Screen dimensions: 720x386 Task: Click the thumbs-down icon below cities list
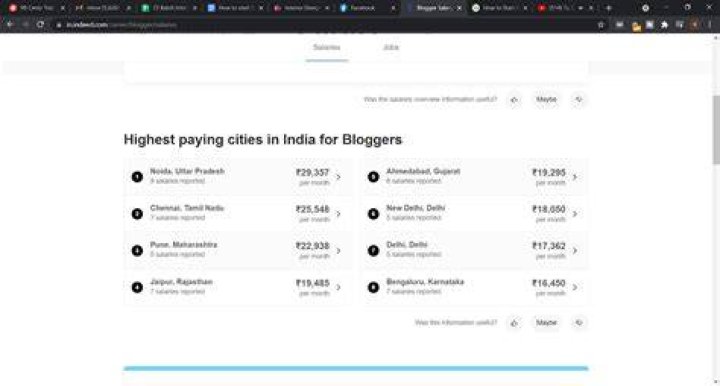[579, 323]
